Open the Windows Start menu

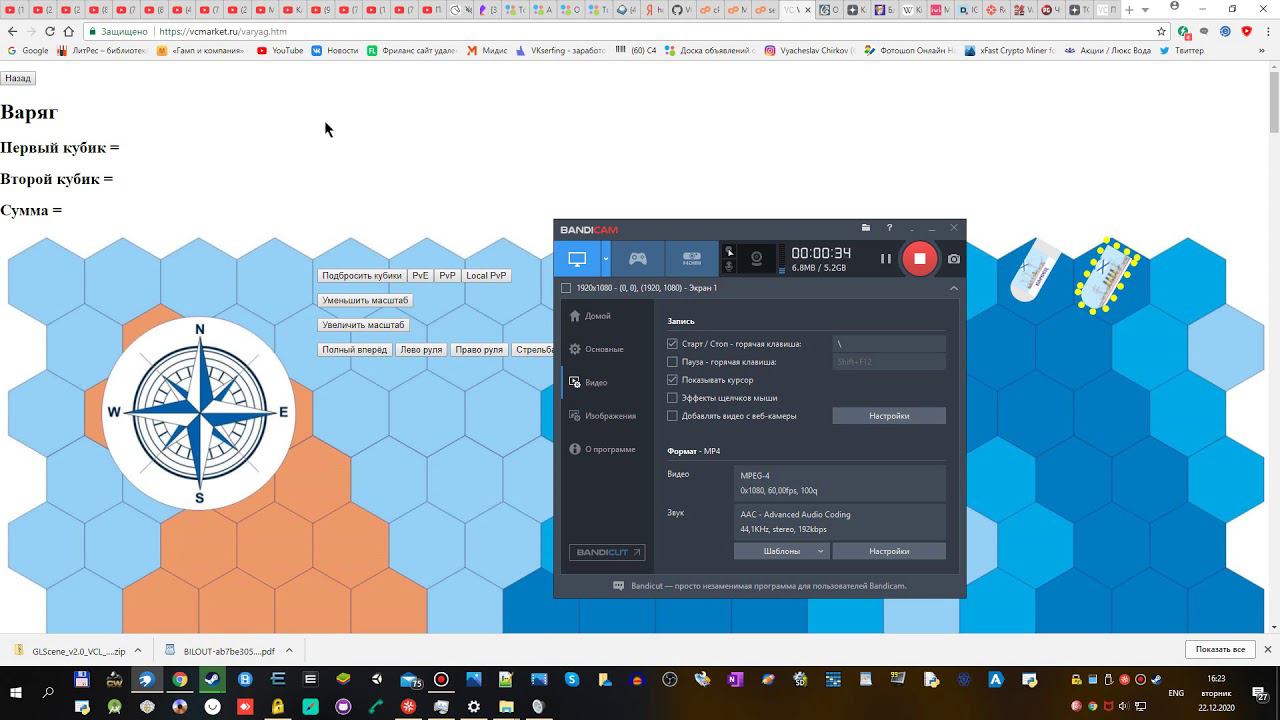pyautogui.click(x=16, y=693)
